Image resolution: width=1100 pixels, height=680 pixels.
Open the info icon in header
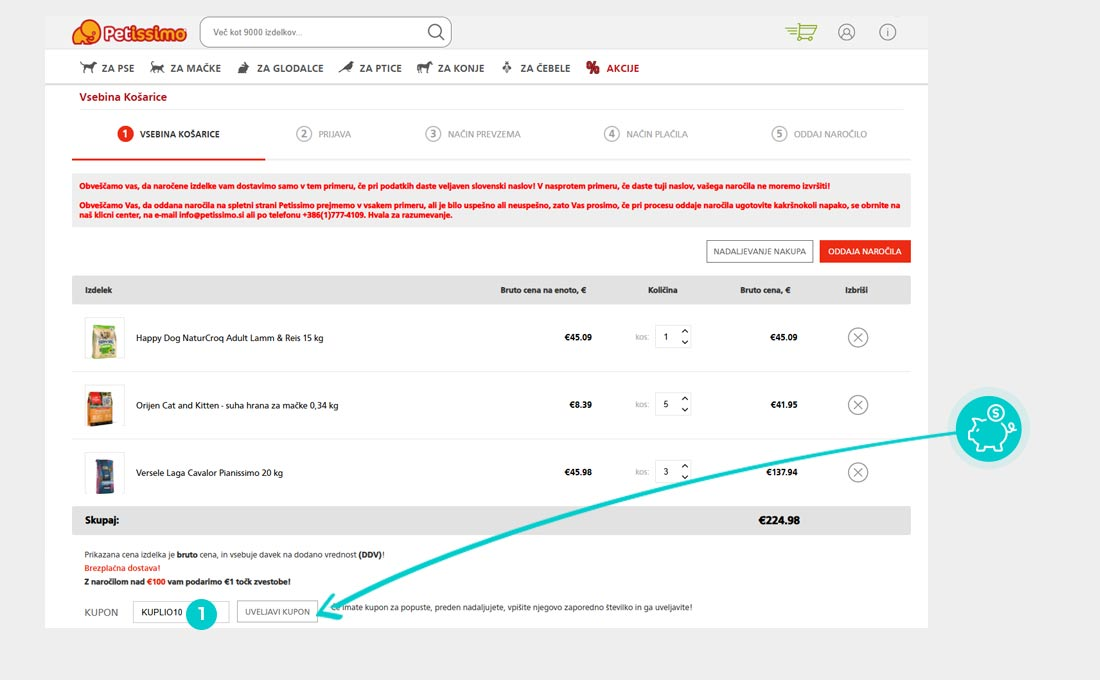[x=887, y=32]
